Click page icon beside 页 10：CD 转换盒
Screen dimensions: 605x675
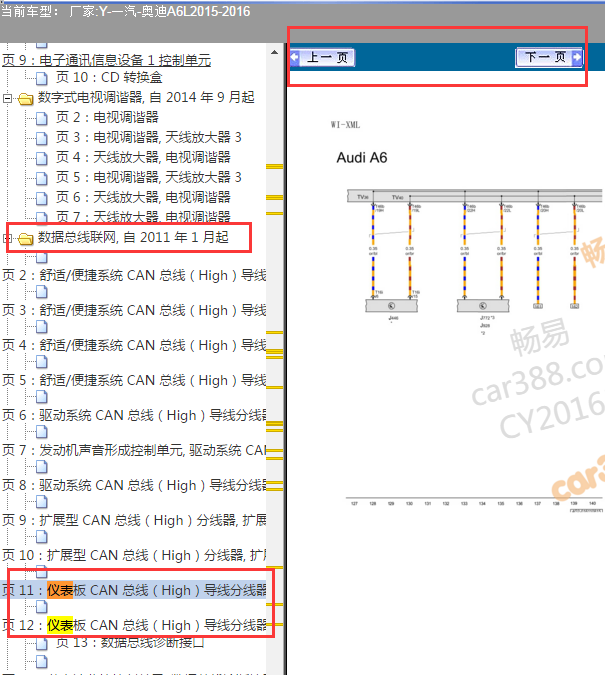42,78
